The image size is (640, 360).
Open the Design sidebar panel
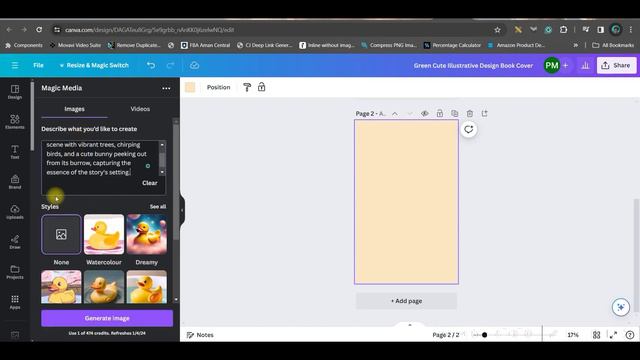coord(15,92)
